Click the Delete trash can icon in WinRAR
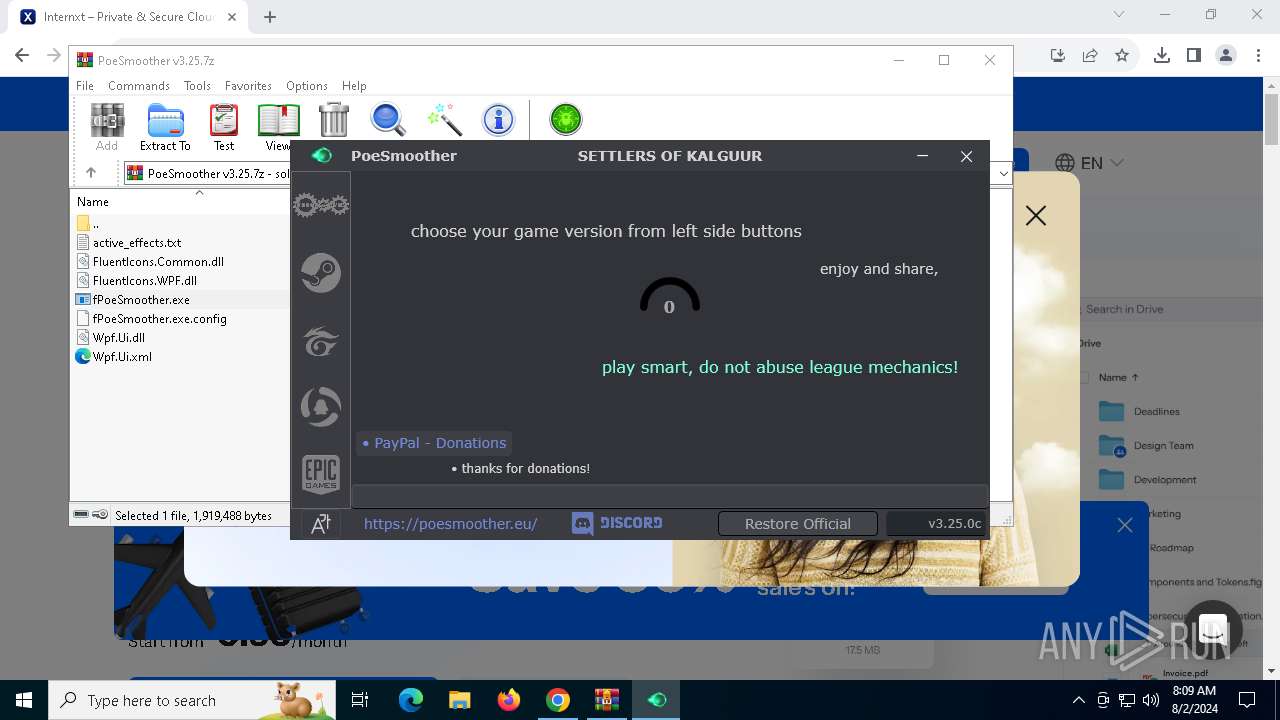Image resolution: width=1280 pixels, height=720 pixels. coord(334,119)
